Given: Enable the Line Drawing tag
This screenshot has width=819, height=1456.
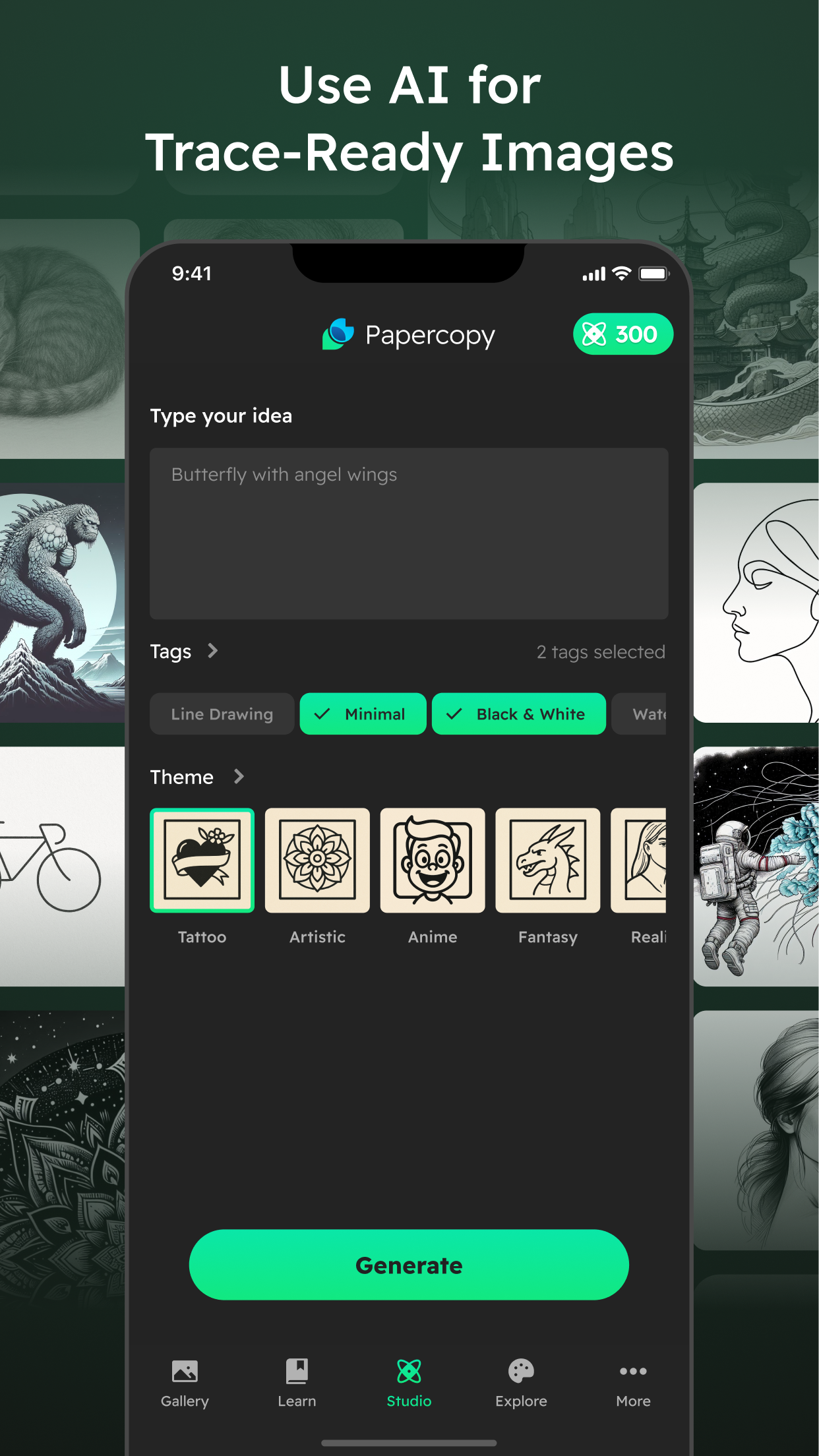Looking at the screenshot, I should pyautogui.click(x=222, y=713).
